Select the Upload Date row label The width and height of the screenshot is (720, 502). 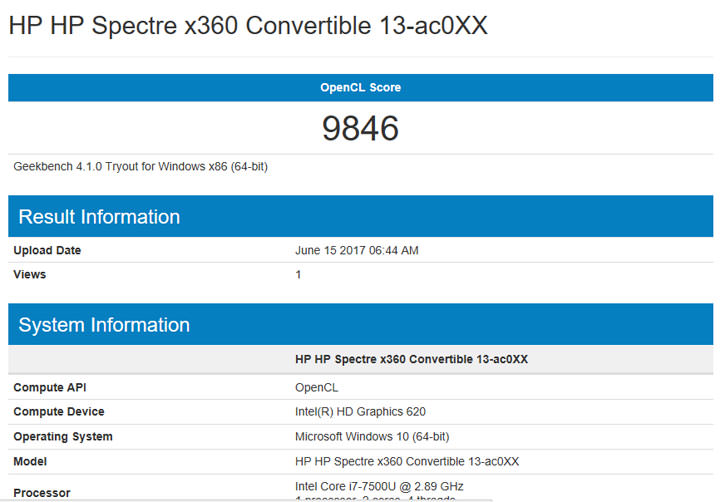click(47, 250)
